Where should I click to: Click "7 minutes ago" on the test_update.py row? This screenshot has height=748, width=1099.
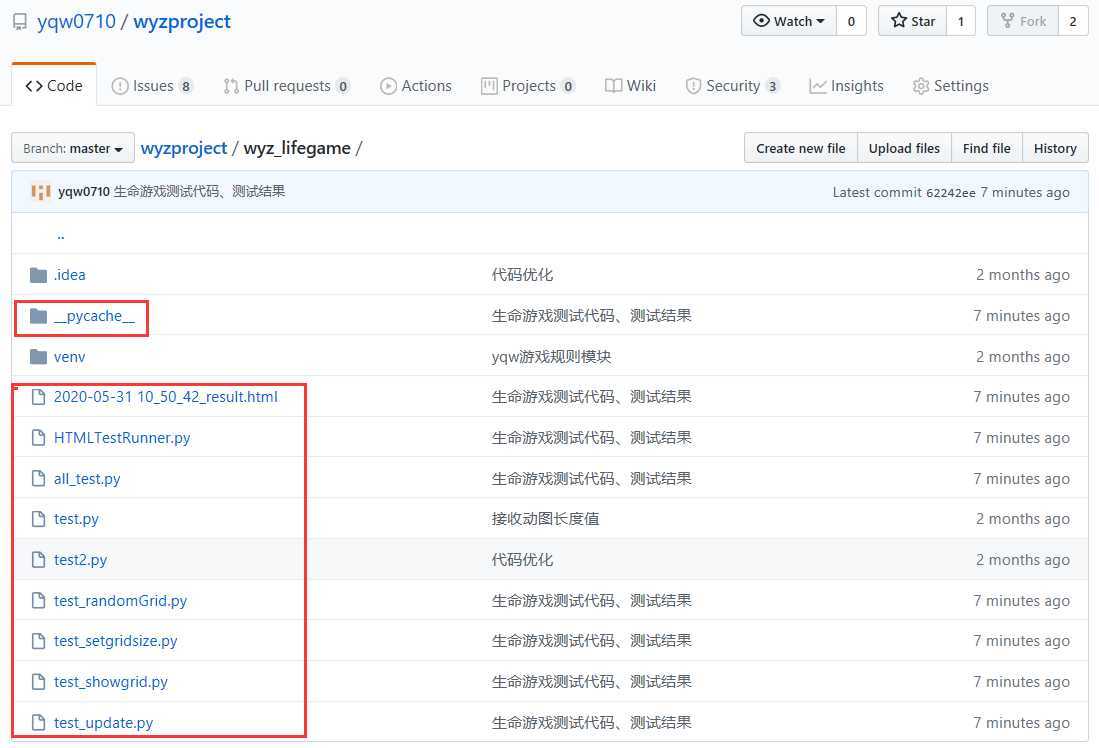click(1021, 723)
